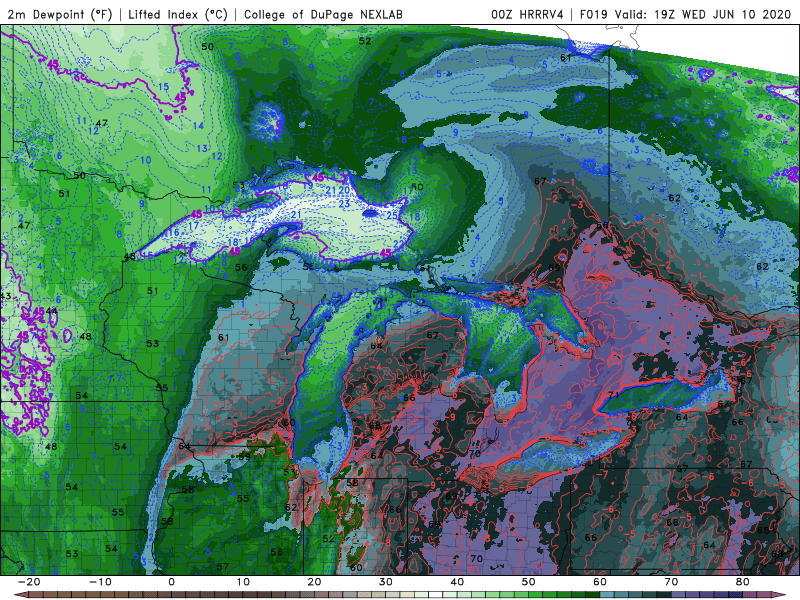Click the black '44' dewpoint value
The image size is (800, 600).
(x=52, y=311)
